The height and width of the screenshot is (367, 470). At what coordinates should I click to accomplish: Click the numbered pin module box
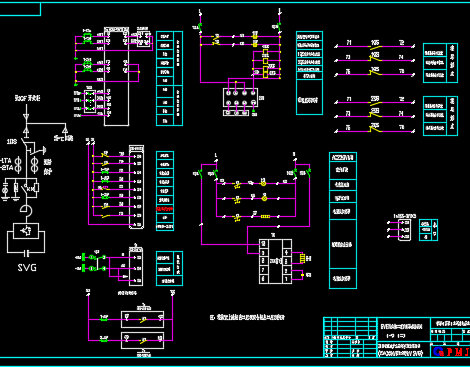point(276,262)
